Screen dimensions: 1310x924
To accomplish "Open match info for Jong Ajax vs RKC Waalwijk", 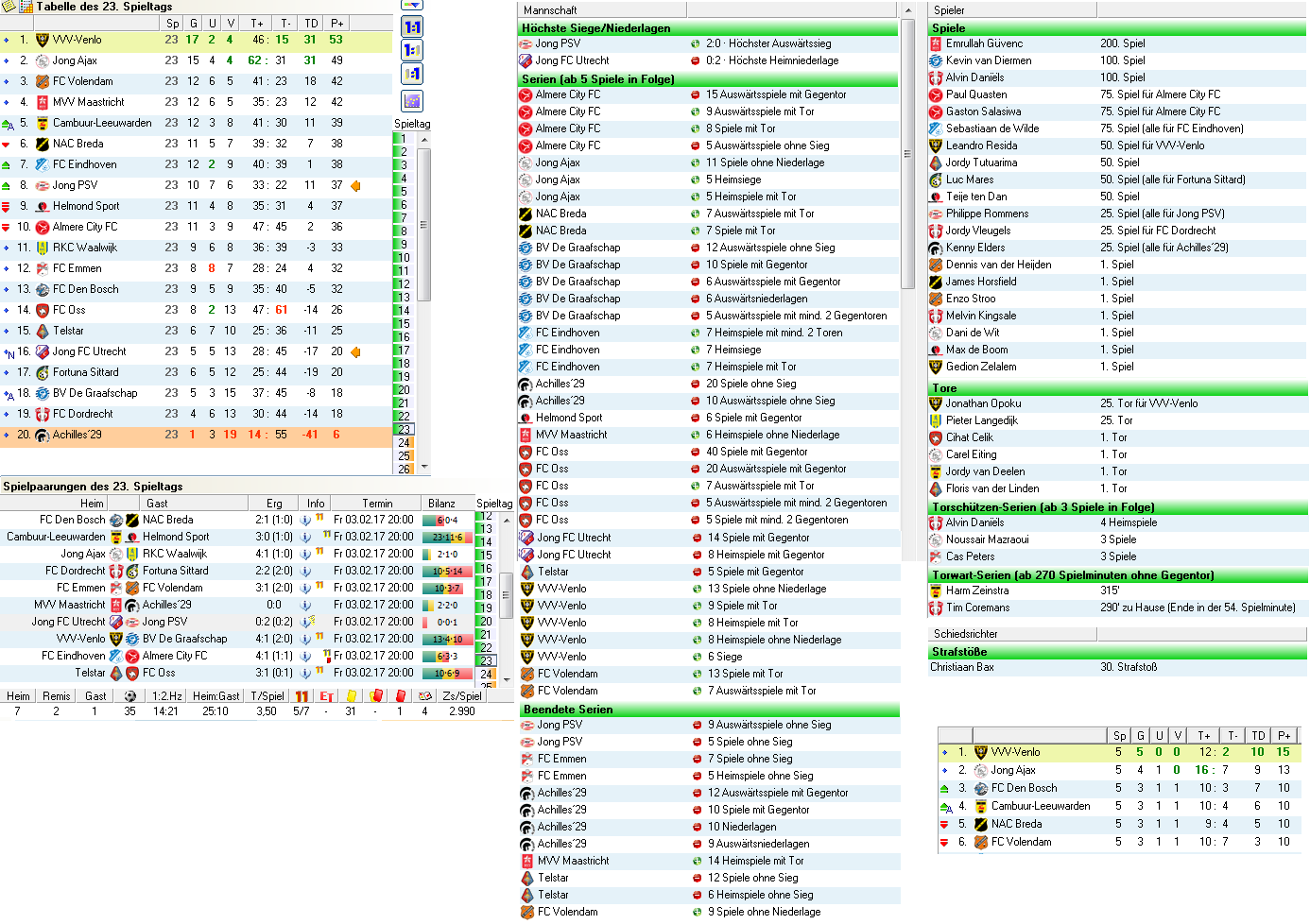I will click(305, 554).
